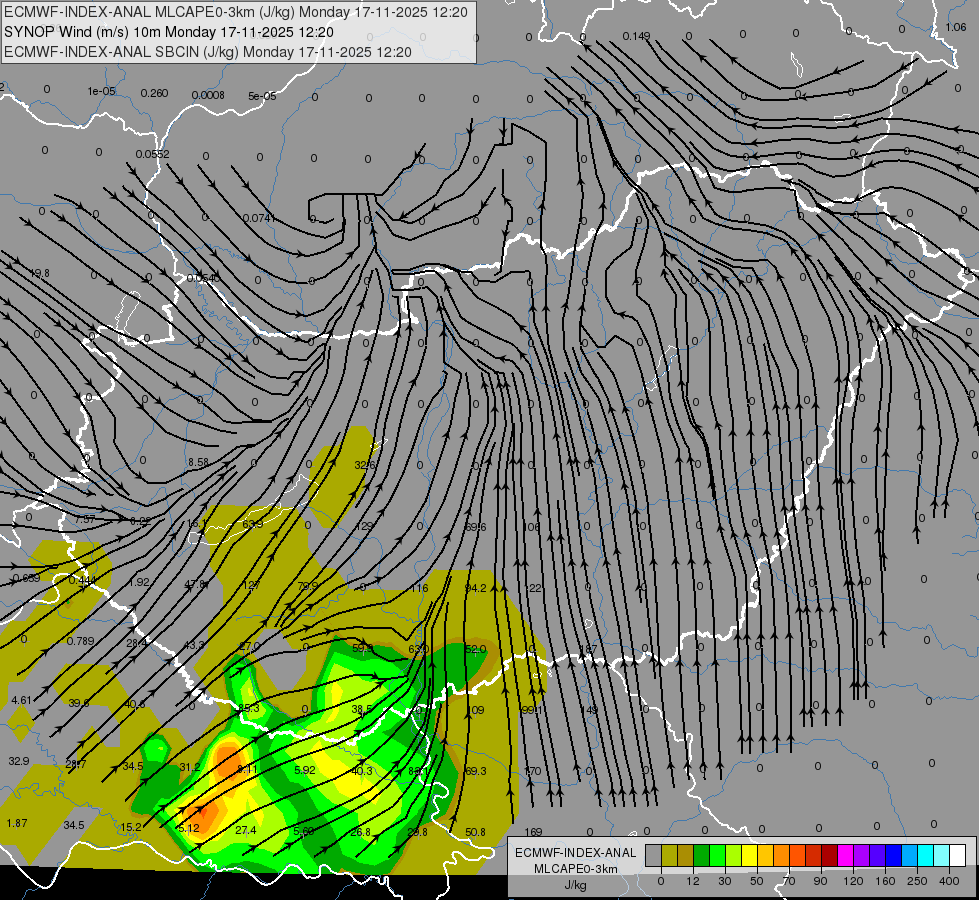The height and width of the screenshot is (900, 979).
Task: Click the map value 5.12
Action: [189, 829]
